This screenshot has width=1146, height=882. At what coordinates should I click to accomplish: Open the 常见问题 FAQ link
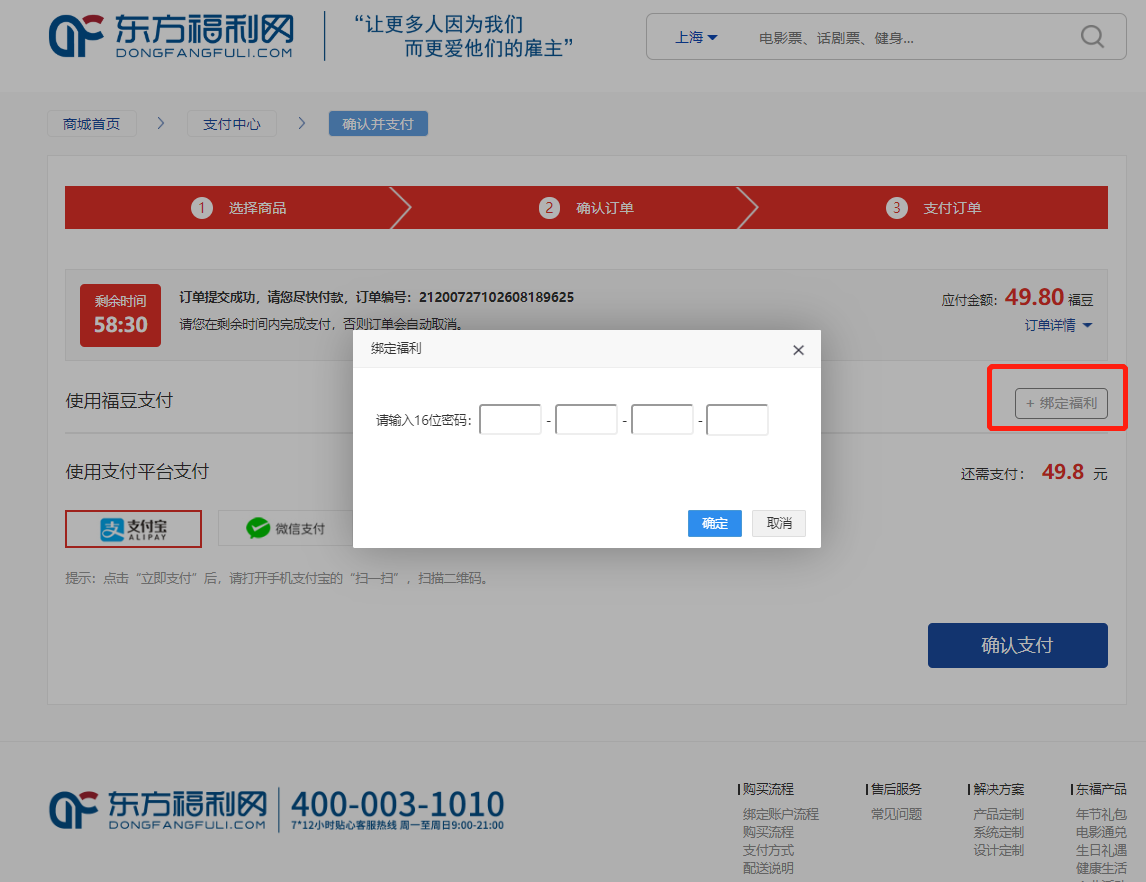(x=895, y=813)
